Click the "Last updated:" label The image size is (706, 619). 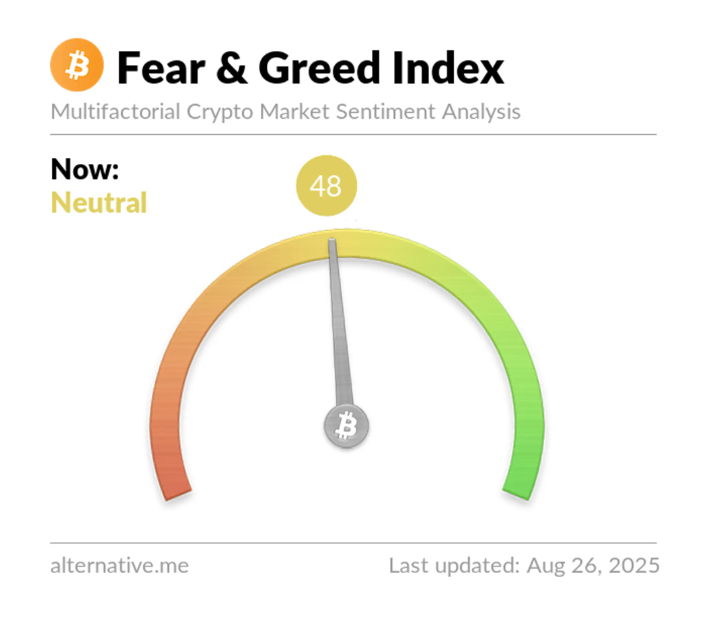pyautogui.click(x=451, y=566)
